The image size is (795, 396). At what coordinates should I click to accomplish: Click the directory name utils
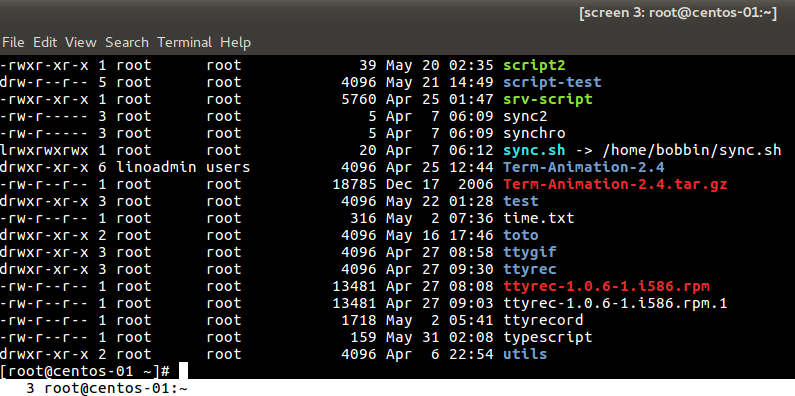pos(525,354)
